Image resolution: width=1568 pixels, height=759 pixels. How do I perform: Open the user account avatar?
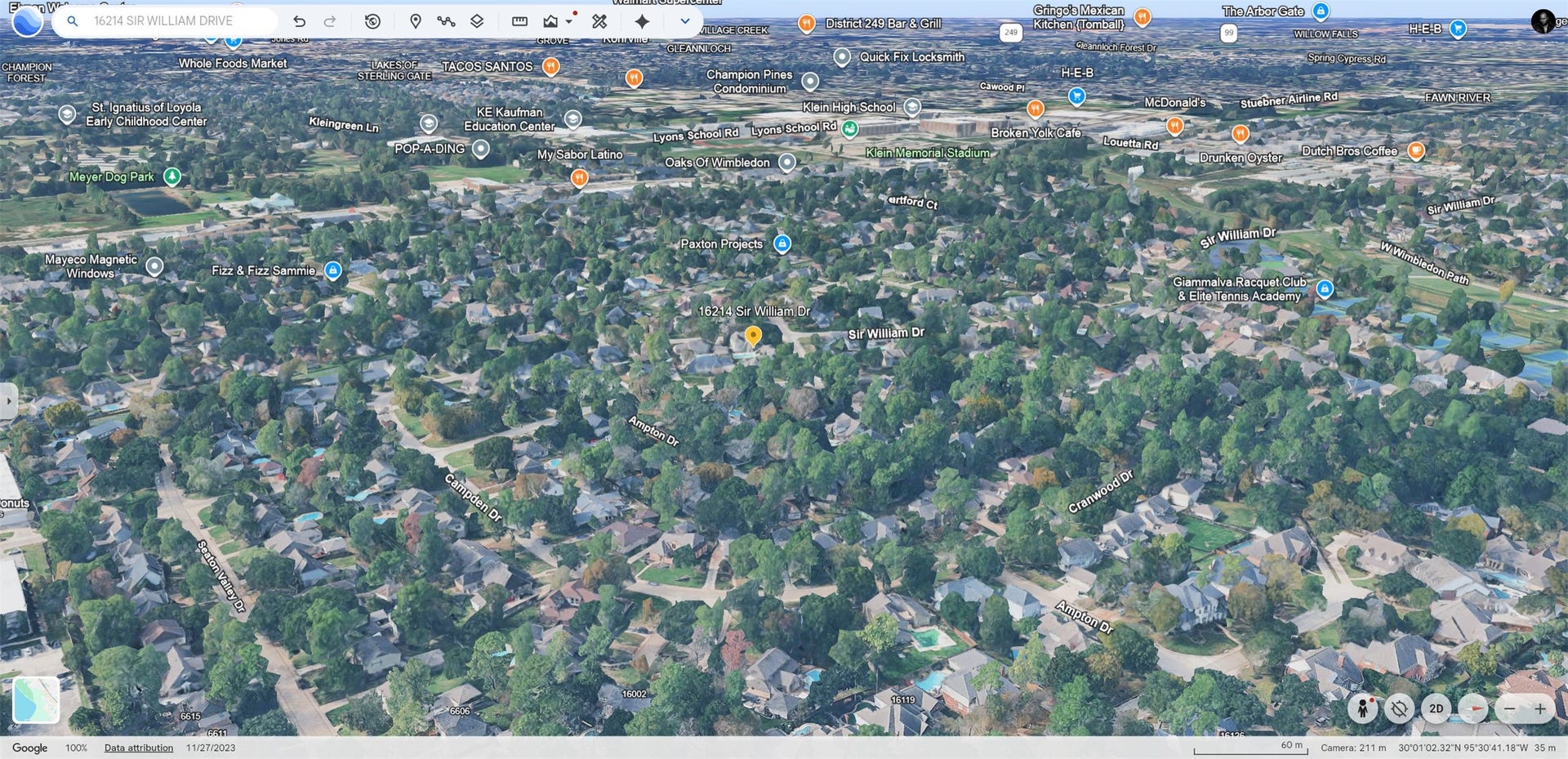tap(1543, 21)
